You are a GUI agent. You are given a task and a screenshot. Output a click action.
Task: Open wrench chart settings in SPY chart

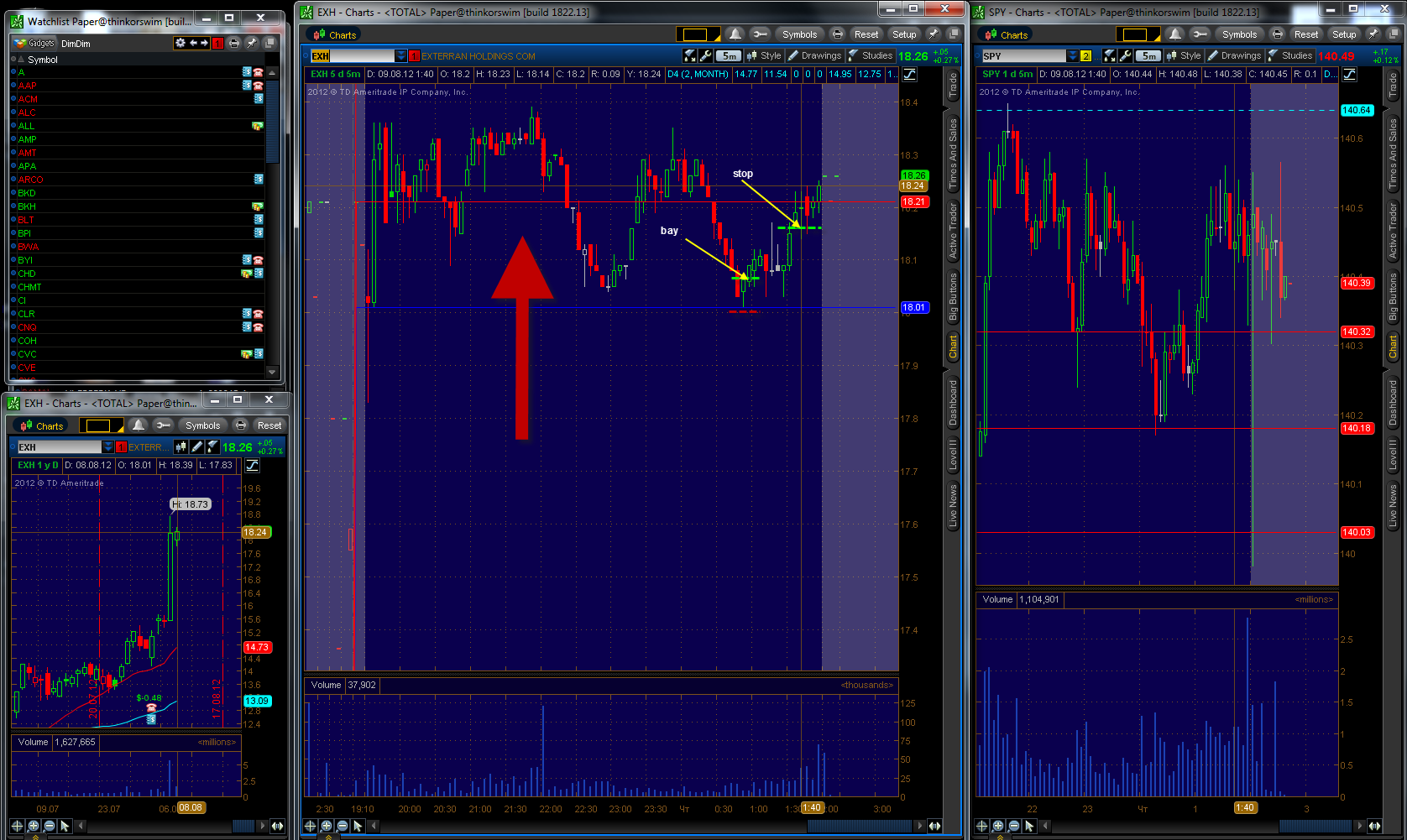pos(1125,56)
